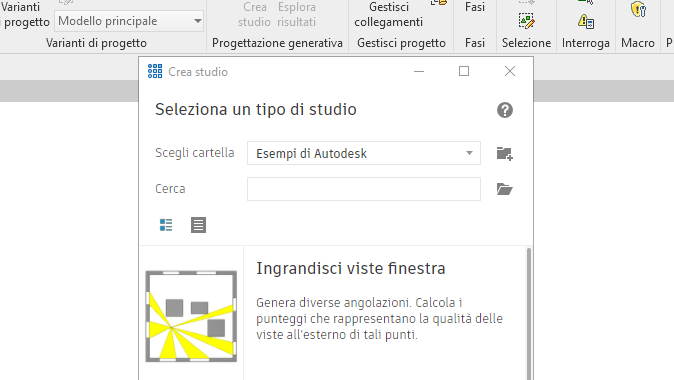Click the Gestisci progetto panel label
The image size is (674, 380).
(401, 43)
